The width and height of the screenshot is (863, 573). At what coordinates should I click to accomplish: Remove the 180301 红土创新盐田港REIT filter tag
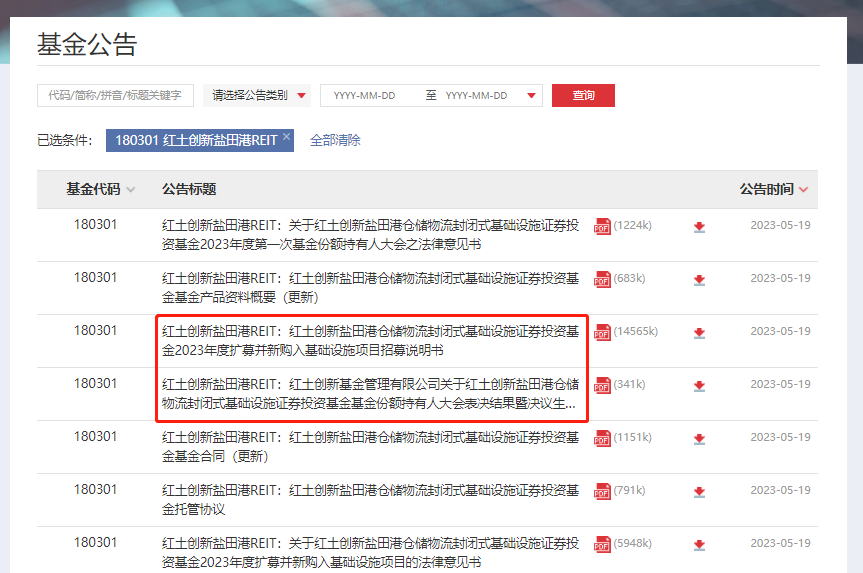pyautogui.click(x=286, y=136)
